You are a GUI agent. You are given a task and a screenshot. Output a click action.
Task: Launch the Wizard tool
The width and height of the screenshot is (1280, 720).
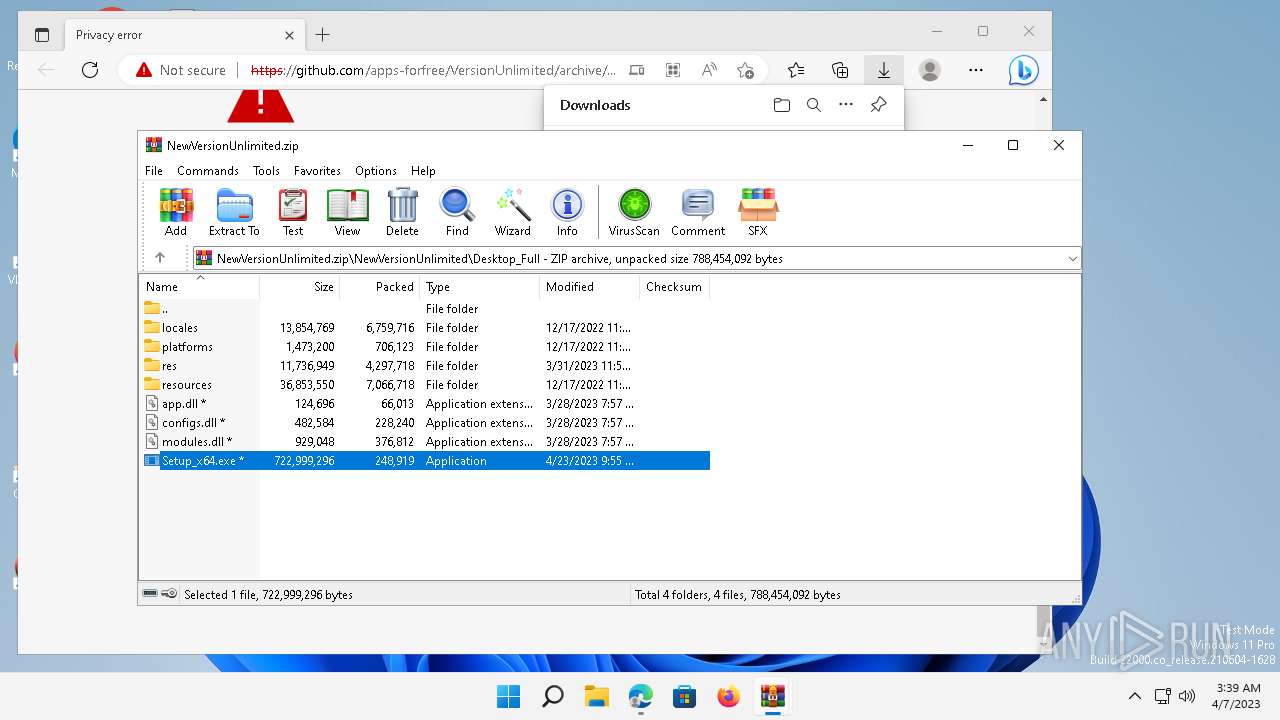tap(513, 212)
